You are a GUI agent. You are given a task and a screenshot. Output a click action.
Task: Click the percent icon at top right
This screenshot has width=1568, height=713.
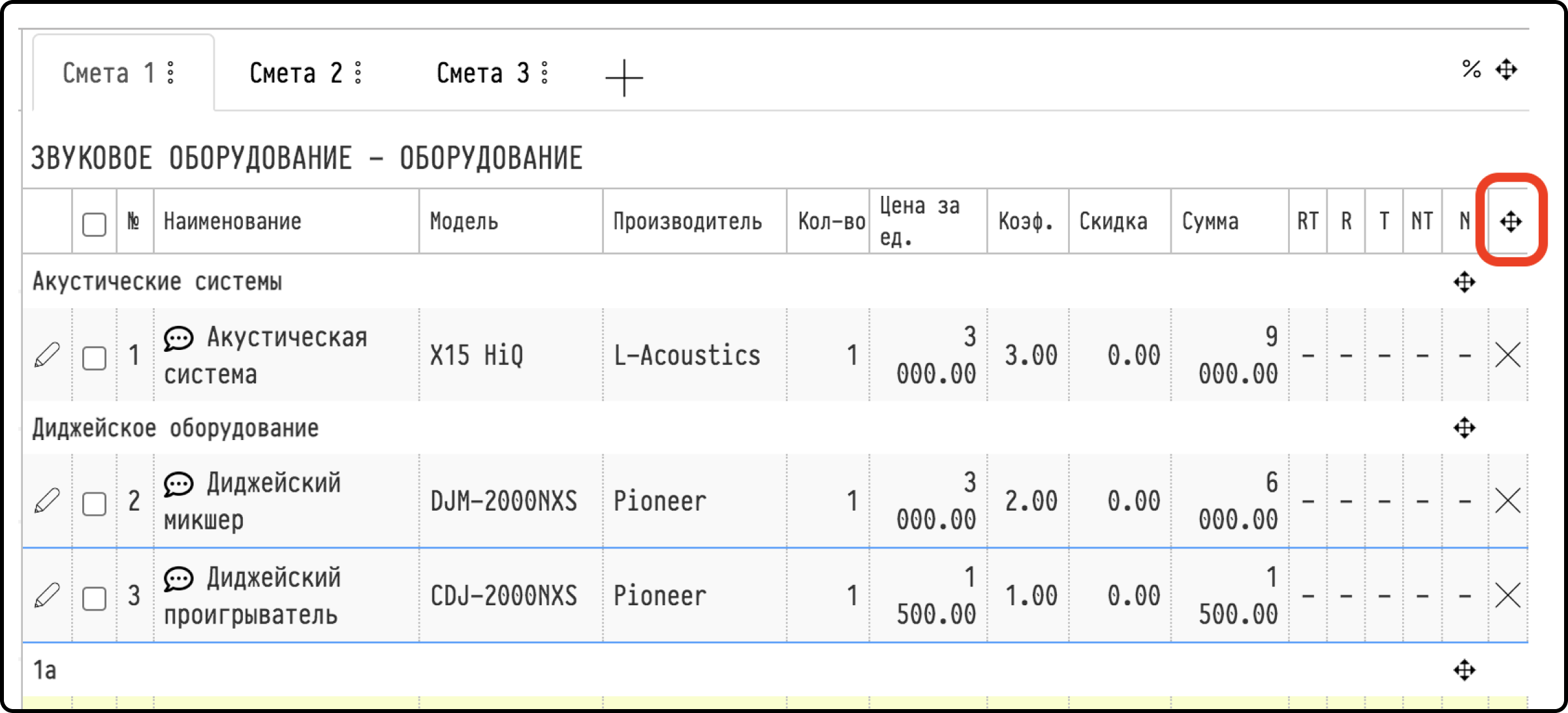[1471, 69]
